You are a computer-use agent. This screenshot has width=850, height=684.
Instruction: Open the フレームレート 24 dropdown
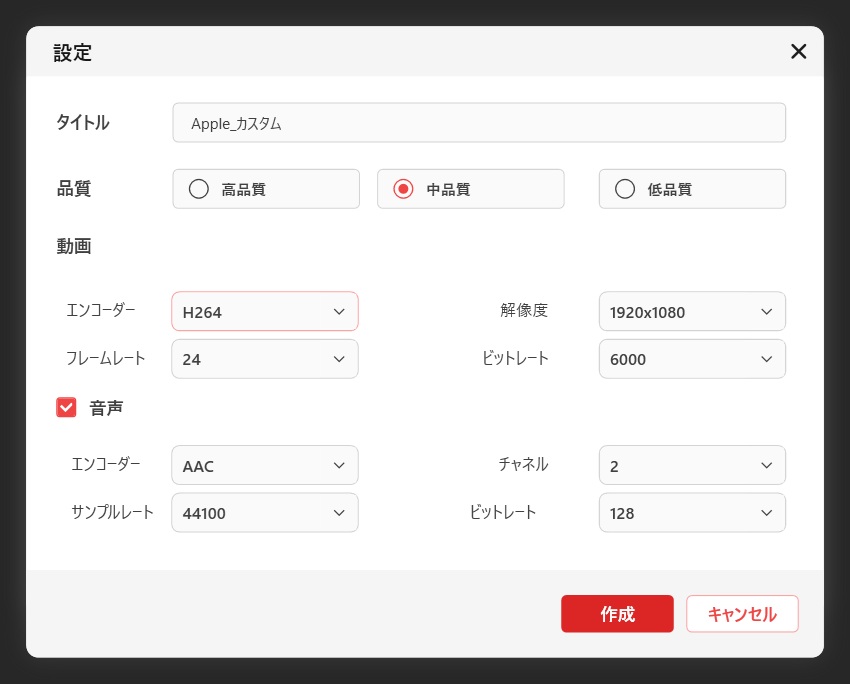(x=264, y=359)
